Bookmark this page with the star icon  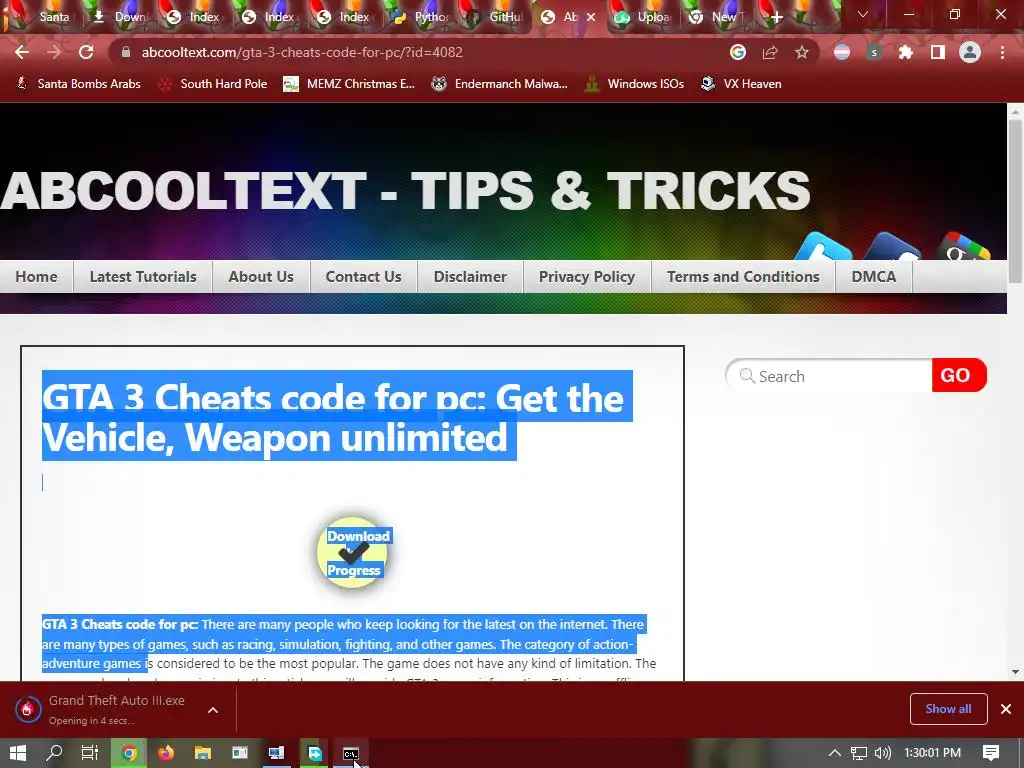pyautogui.click(x=802, y=52)
